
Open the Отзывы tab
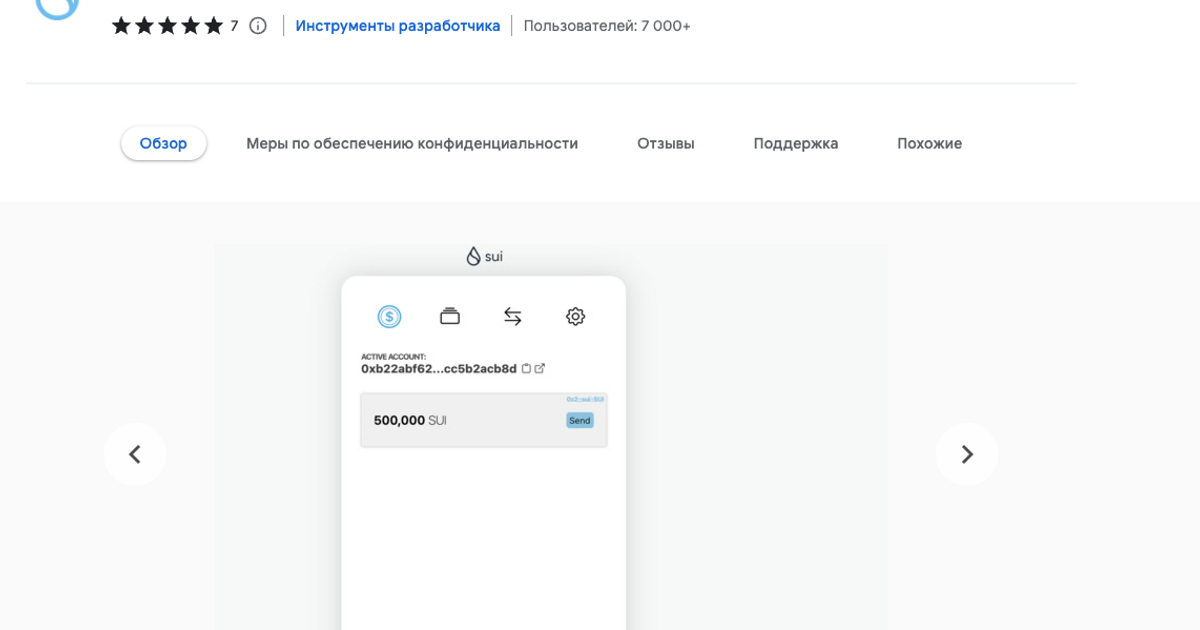pyautogui.click(x=666, y=143)
